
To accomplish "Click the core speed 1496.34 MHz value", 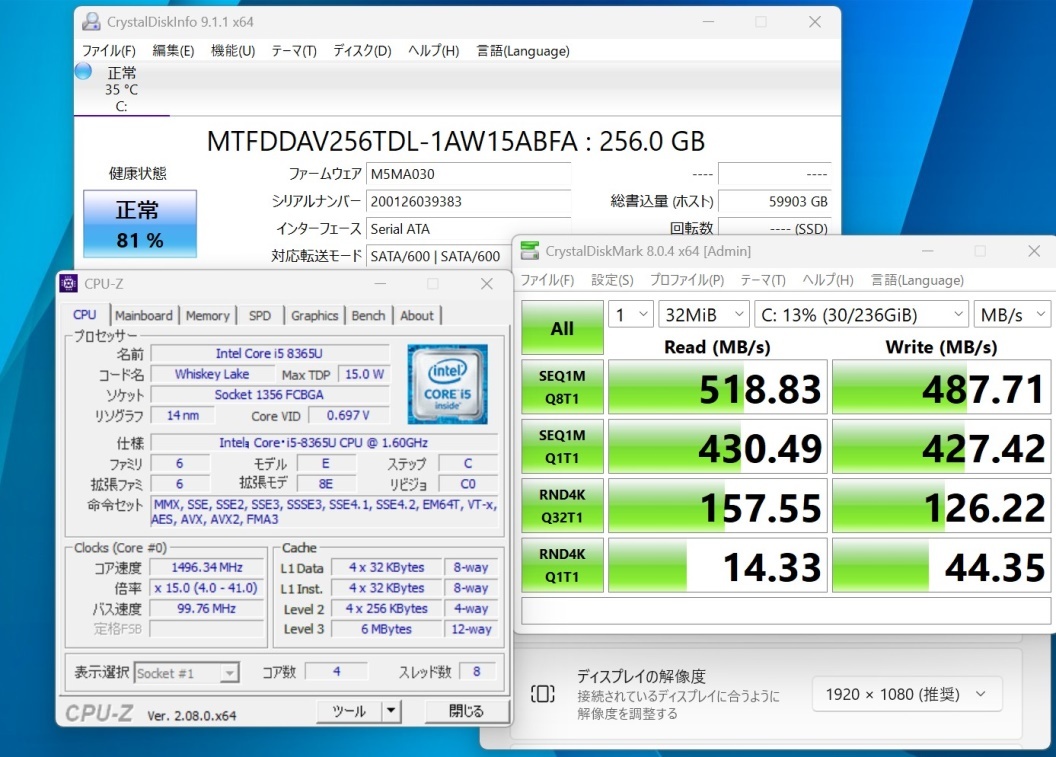I will (207, 568).
